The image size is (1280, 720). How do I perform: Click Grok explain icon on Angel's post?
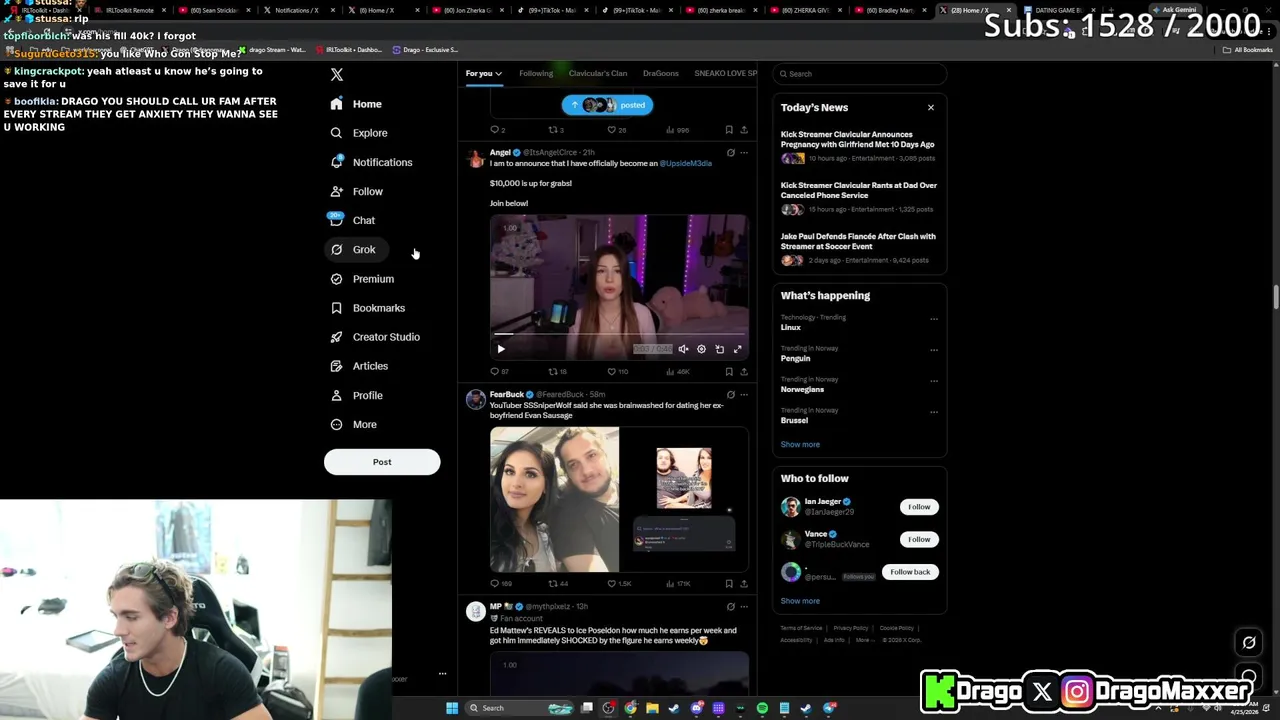pyautogui.click(x=730, y=153)
